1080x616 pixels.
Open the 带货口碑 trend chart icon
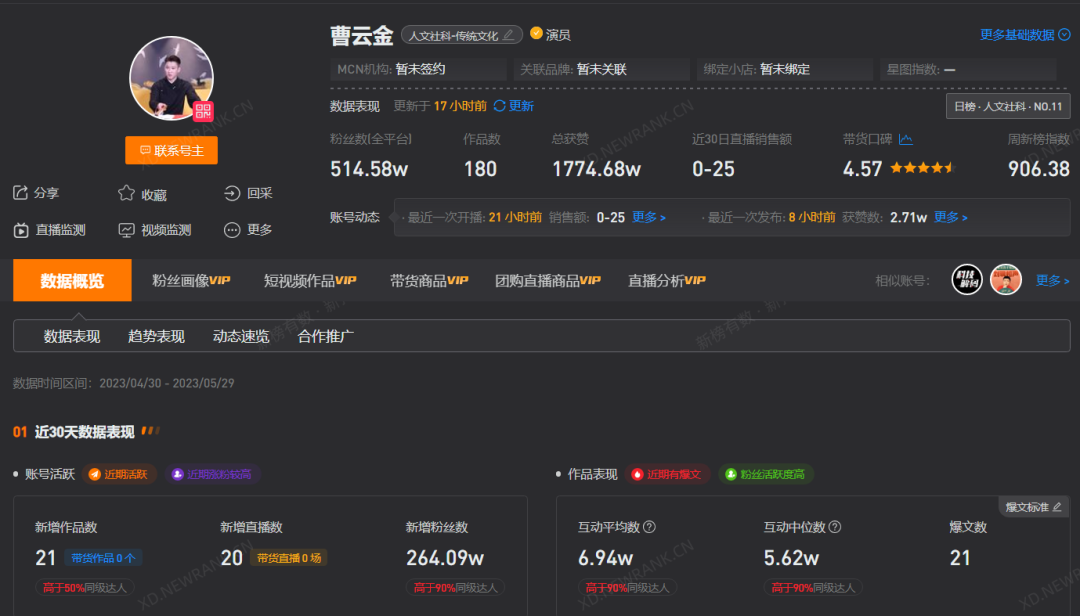click(906, 139)
